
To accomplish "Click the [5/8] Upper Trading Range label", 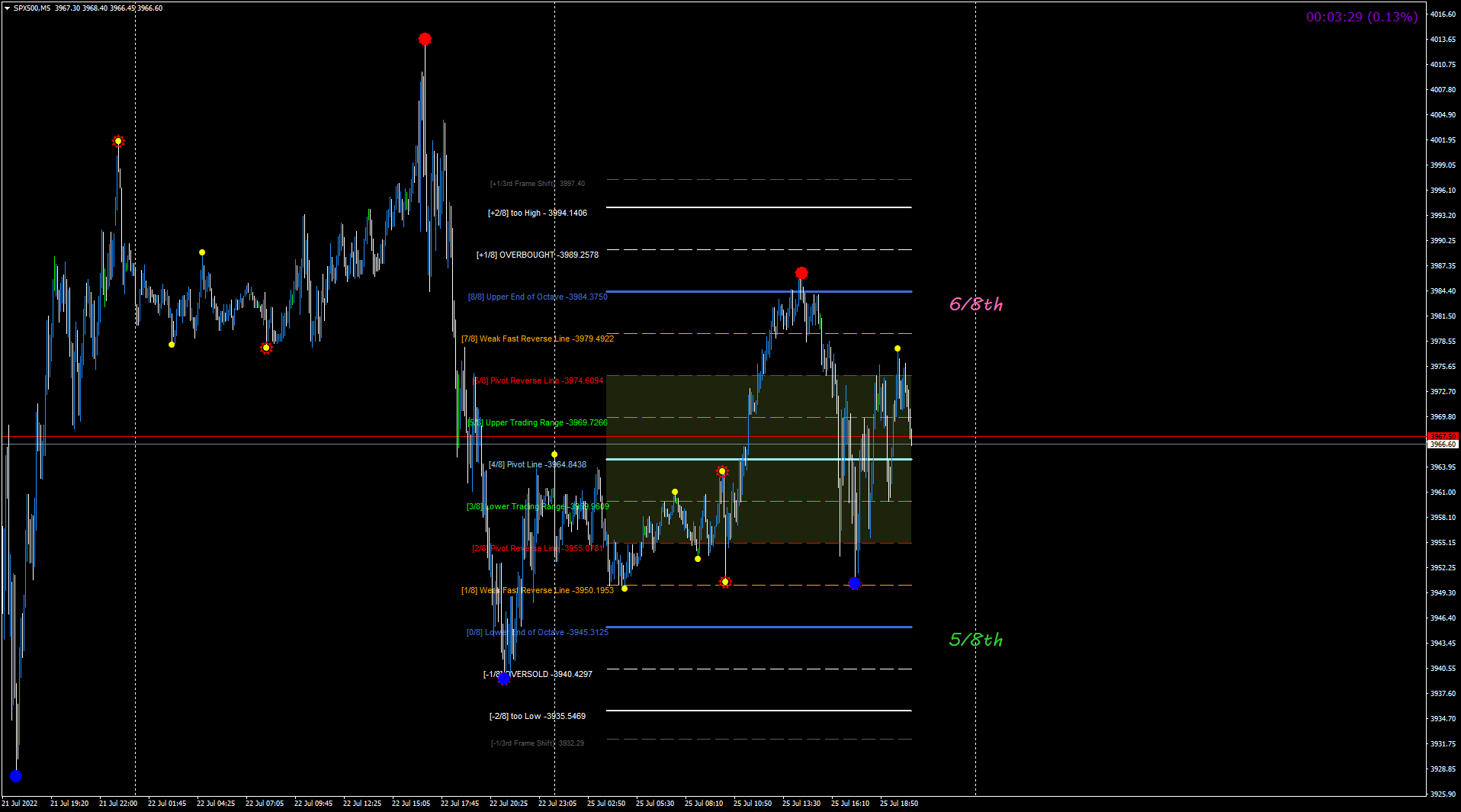I will (538, 423).
